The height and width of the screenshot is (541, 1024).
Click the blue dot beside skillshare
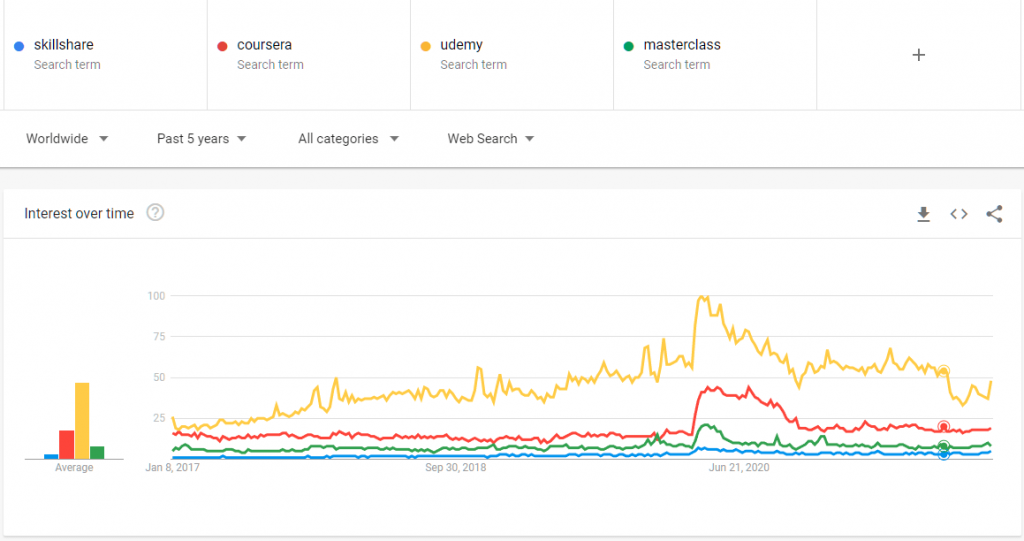pyautogui.click(x=20, y=46)
